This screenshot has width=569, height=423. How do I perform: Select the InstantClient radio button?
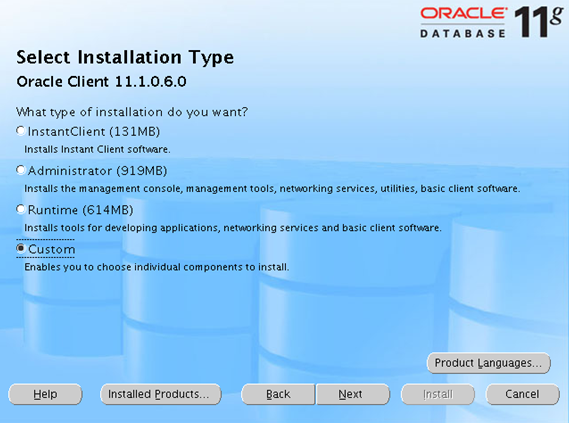21,131
